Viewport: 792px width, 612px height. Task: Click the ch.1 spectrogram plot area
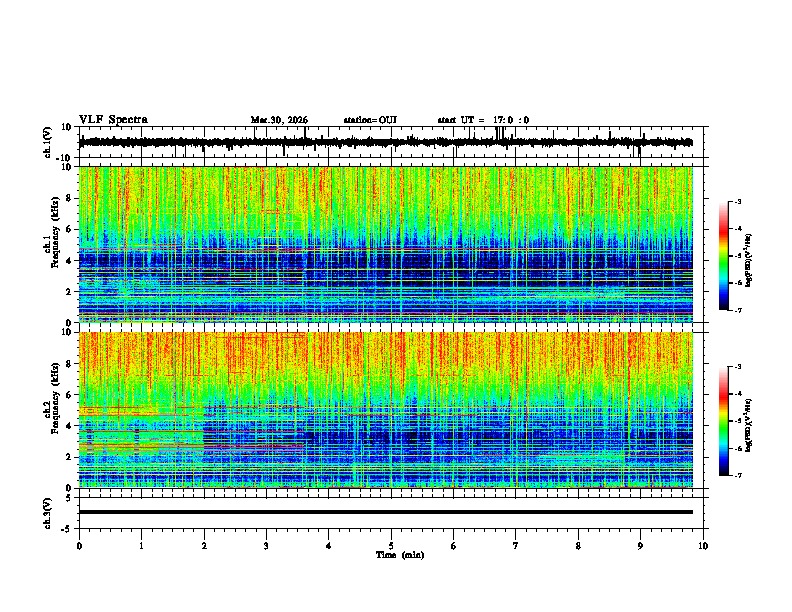[x=386, y=244]
